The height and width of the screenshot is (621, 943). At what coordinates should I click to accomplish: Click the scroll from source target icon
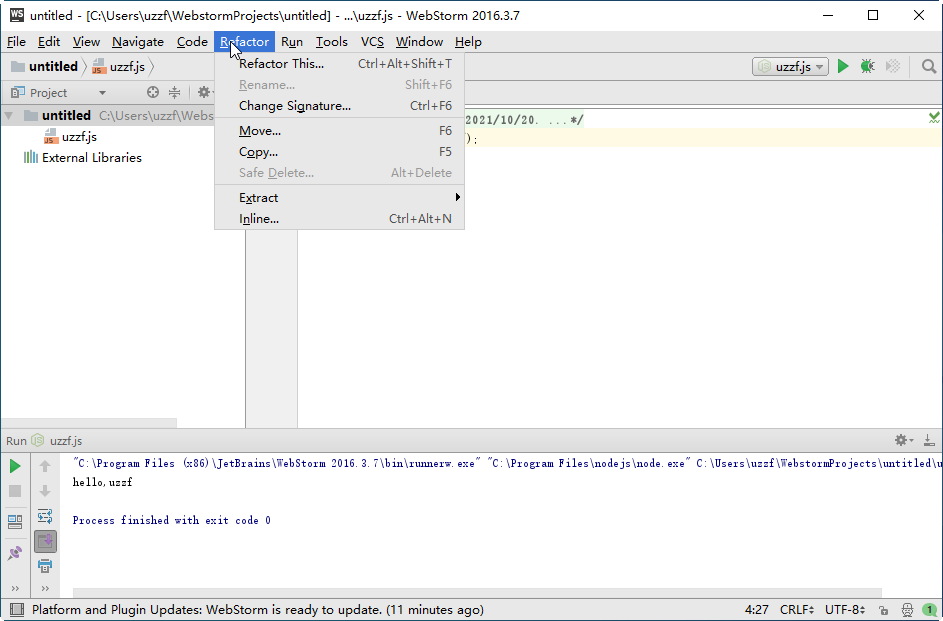pyautogui.click(x=153, y=92)
